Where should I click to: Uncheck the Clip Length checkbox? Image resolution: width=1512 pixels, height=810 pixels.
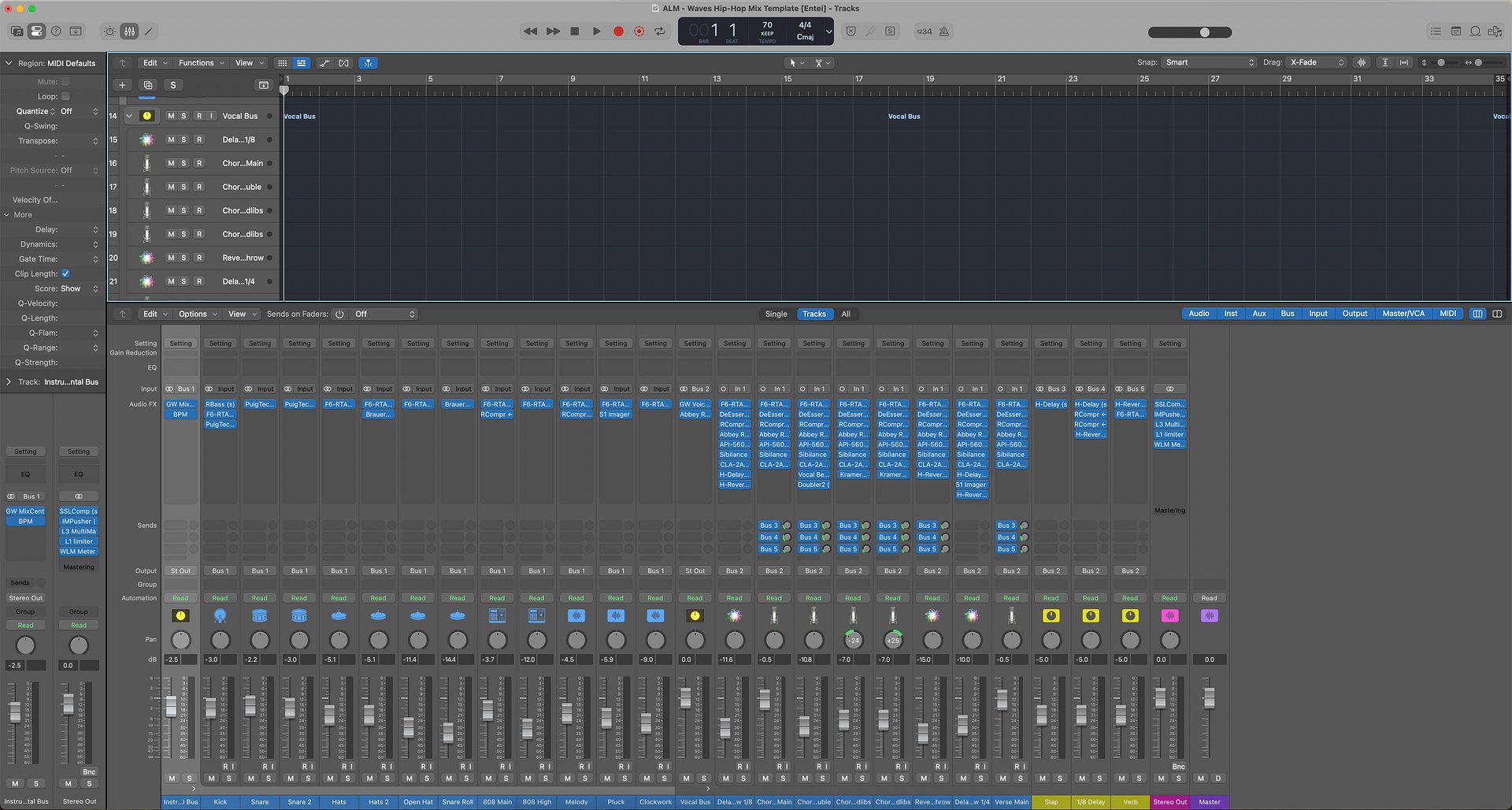click(x=65, y=273)
